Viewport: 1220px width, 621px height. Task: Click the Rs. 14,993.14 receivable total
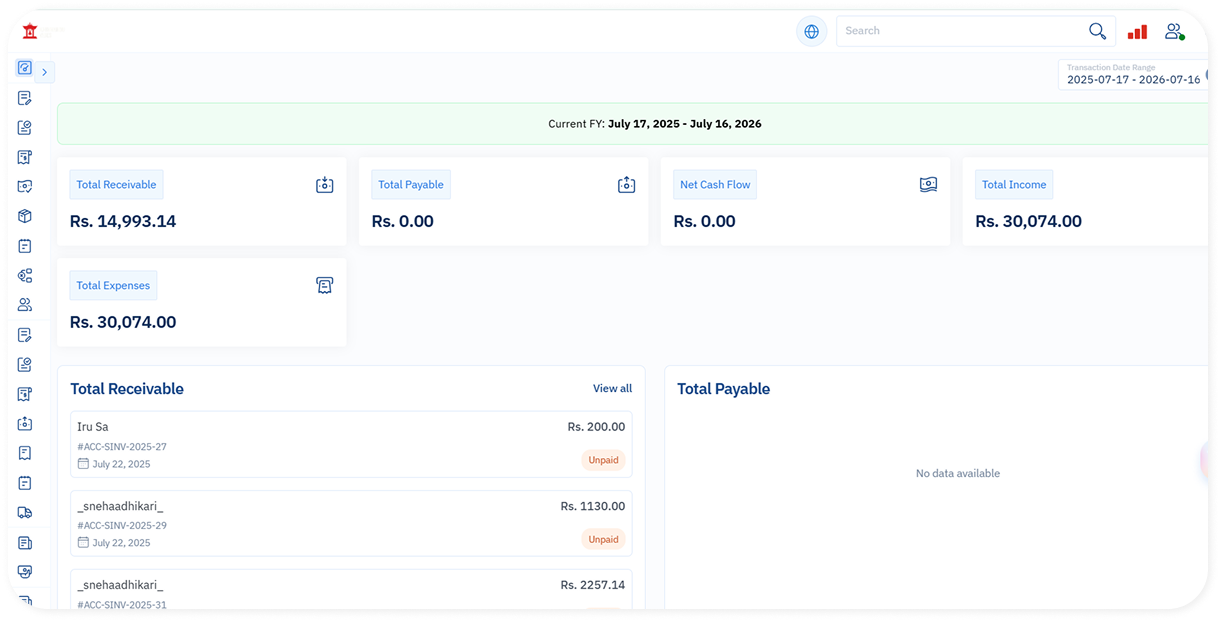tap(123, 222)
